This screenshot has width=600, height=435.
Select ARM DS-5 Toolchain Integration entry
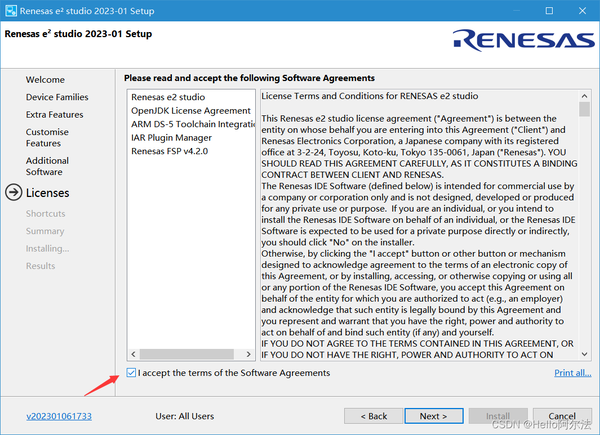193,124
